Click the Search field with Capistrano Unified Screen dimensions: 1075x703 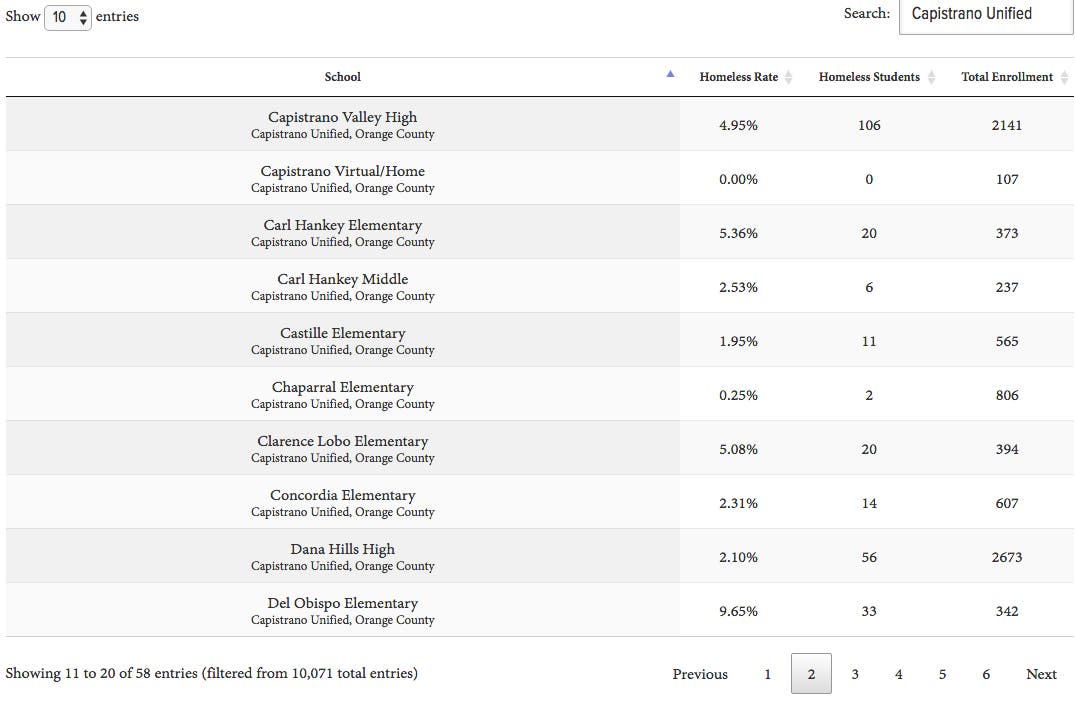985,15
